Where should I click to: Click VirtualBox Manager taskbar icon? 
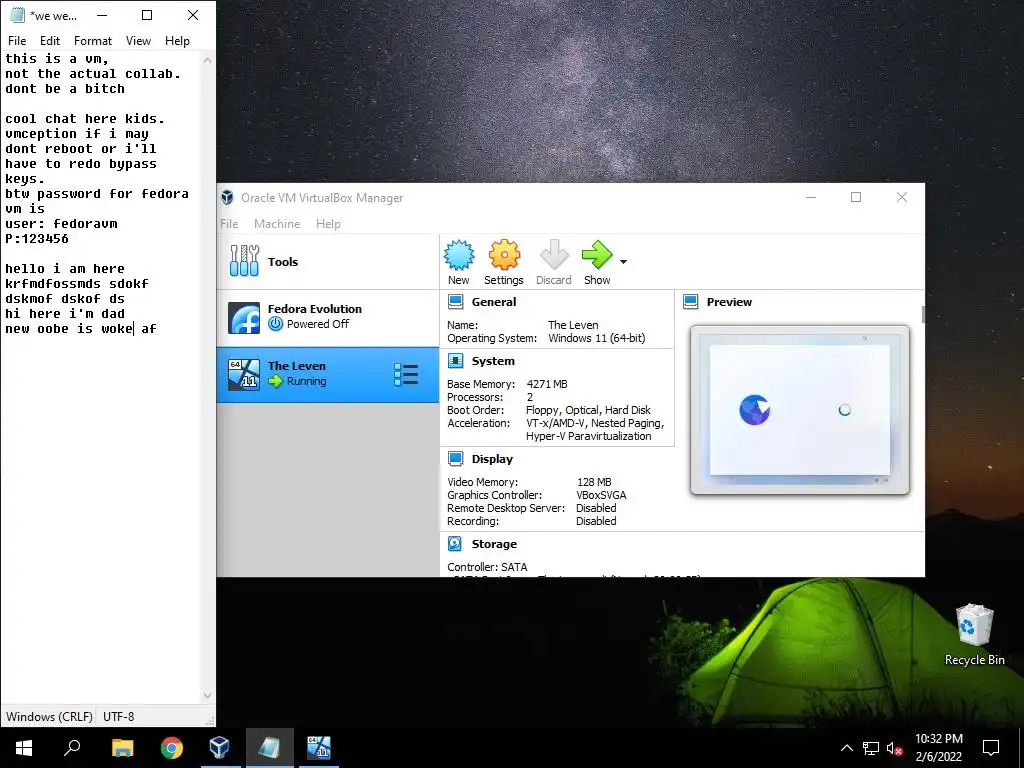point(219,748)
